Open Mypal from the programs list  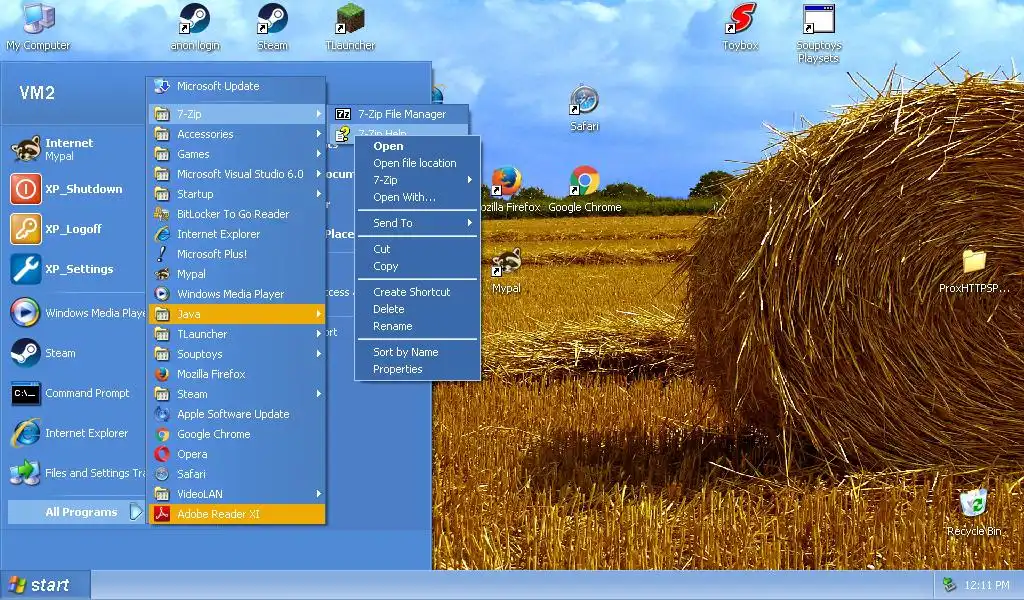pos(236,274)
